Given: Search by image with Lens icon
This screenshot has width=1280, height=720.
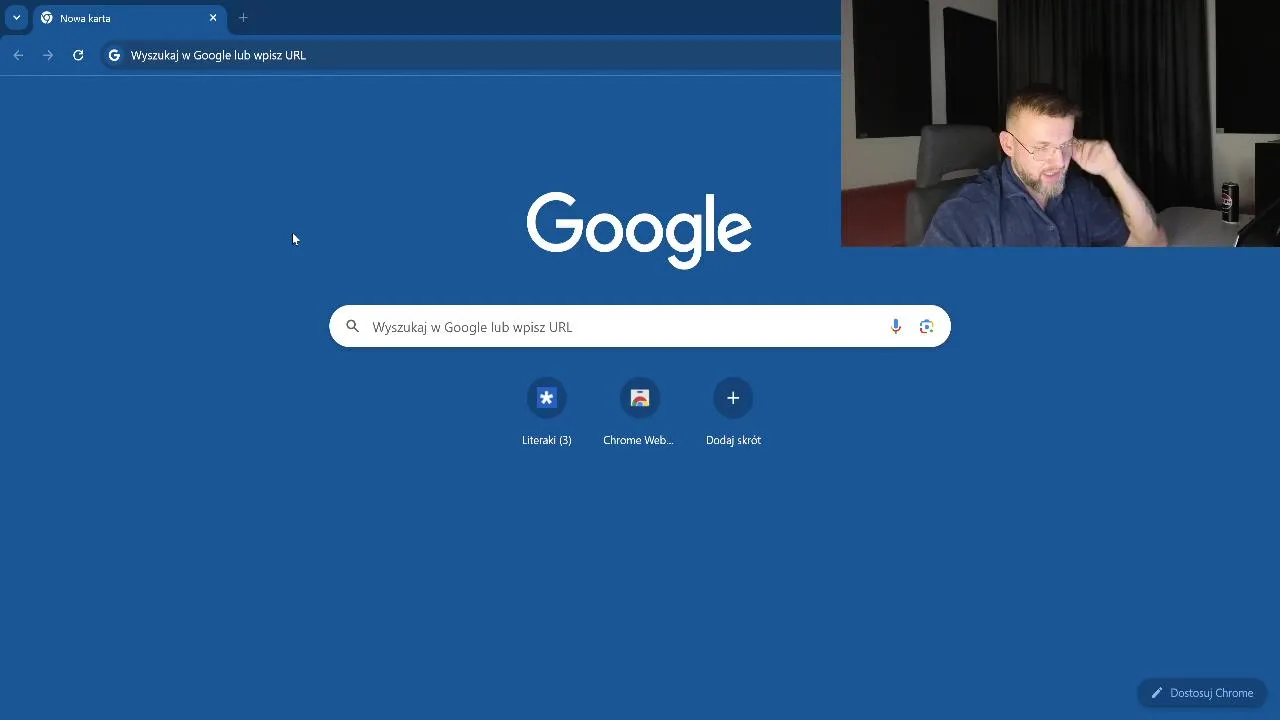Looking at the screenshot, I should coord(927,326).
